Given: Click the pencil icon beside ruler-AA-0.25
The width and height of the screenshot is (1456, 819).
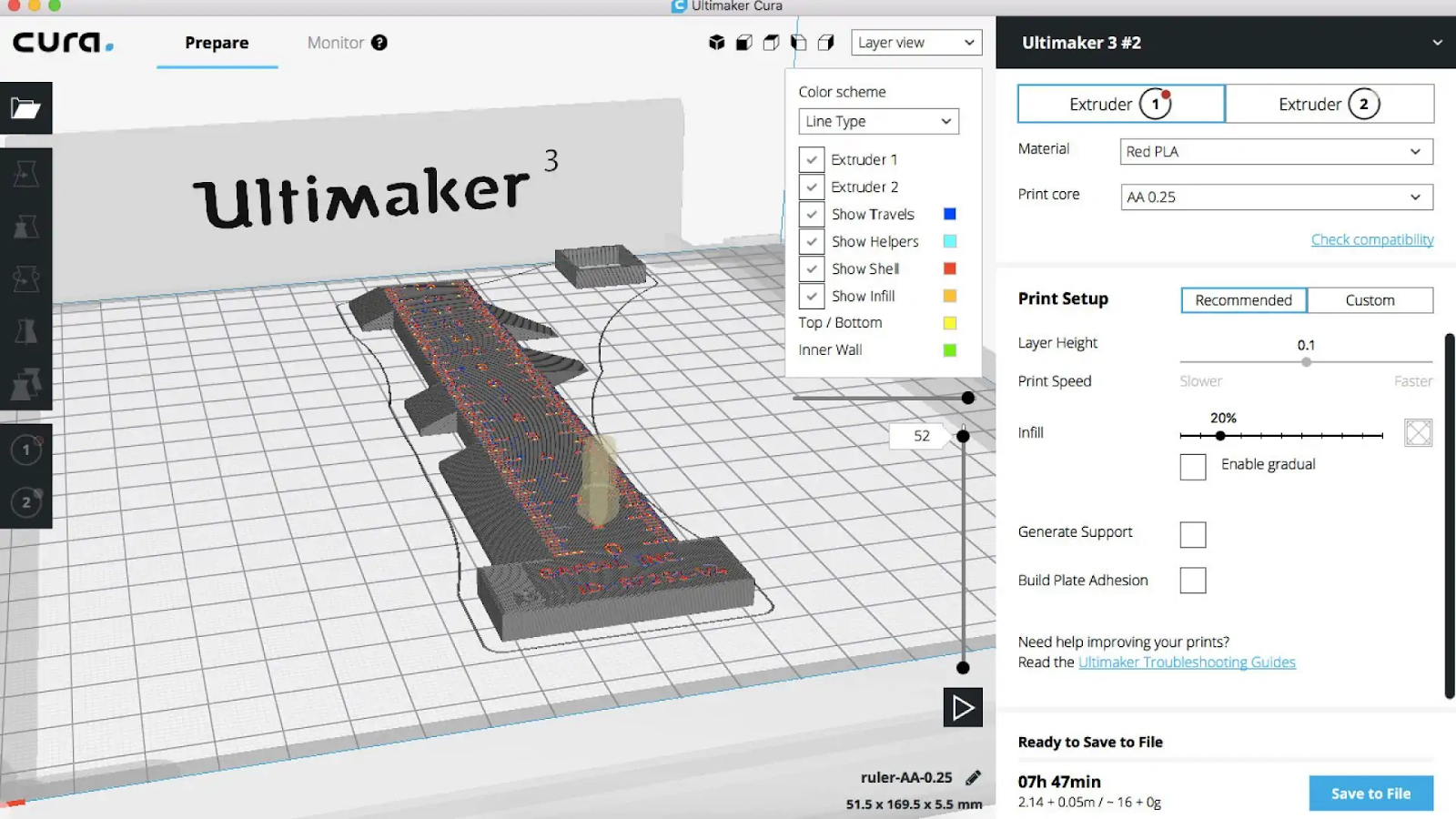Looking at the screenshot, I should point(973,777).
